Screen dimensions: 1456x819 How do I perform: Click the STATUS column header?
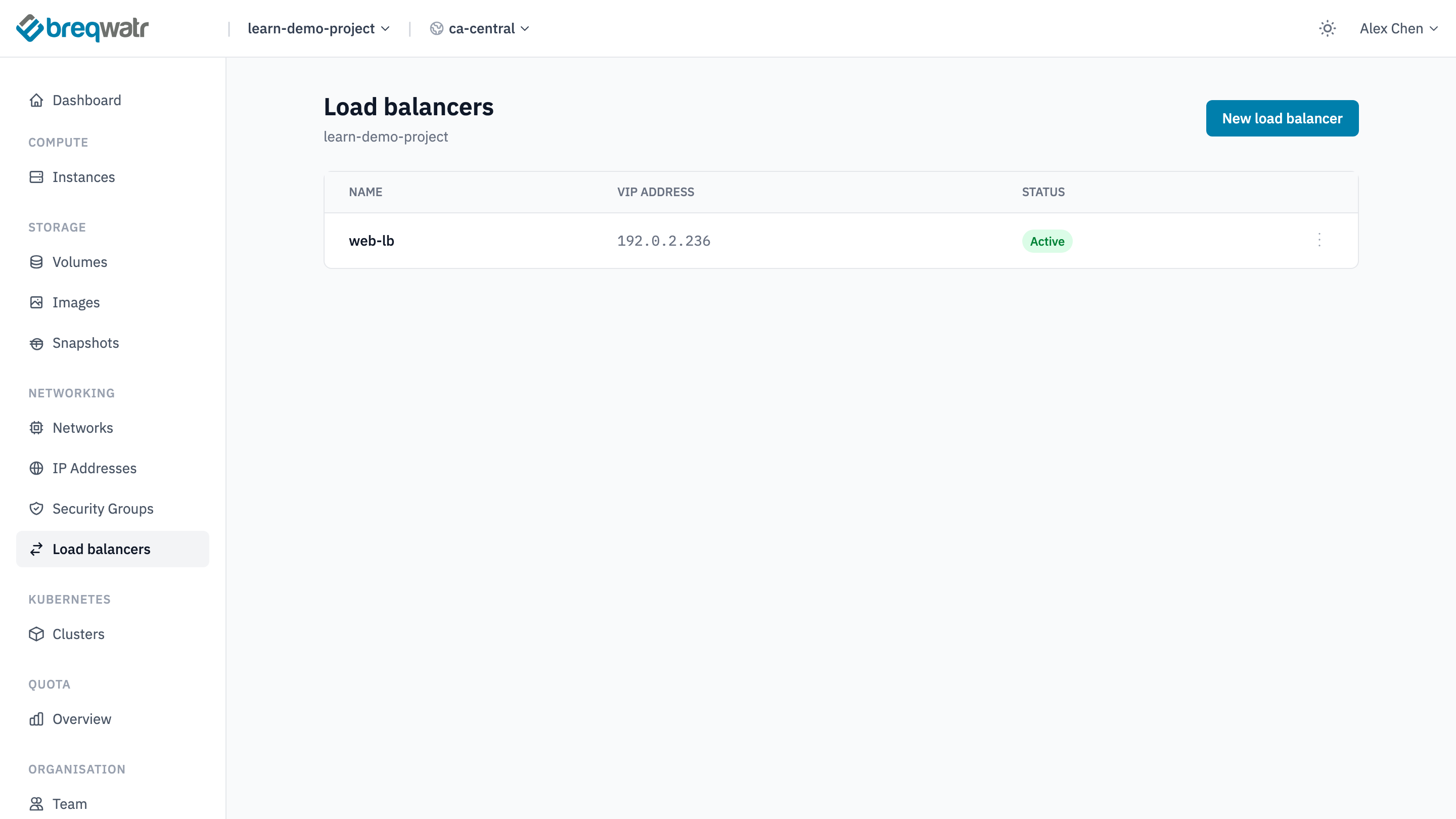click(x=1043, y=192)
